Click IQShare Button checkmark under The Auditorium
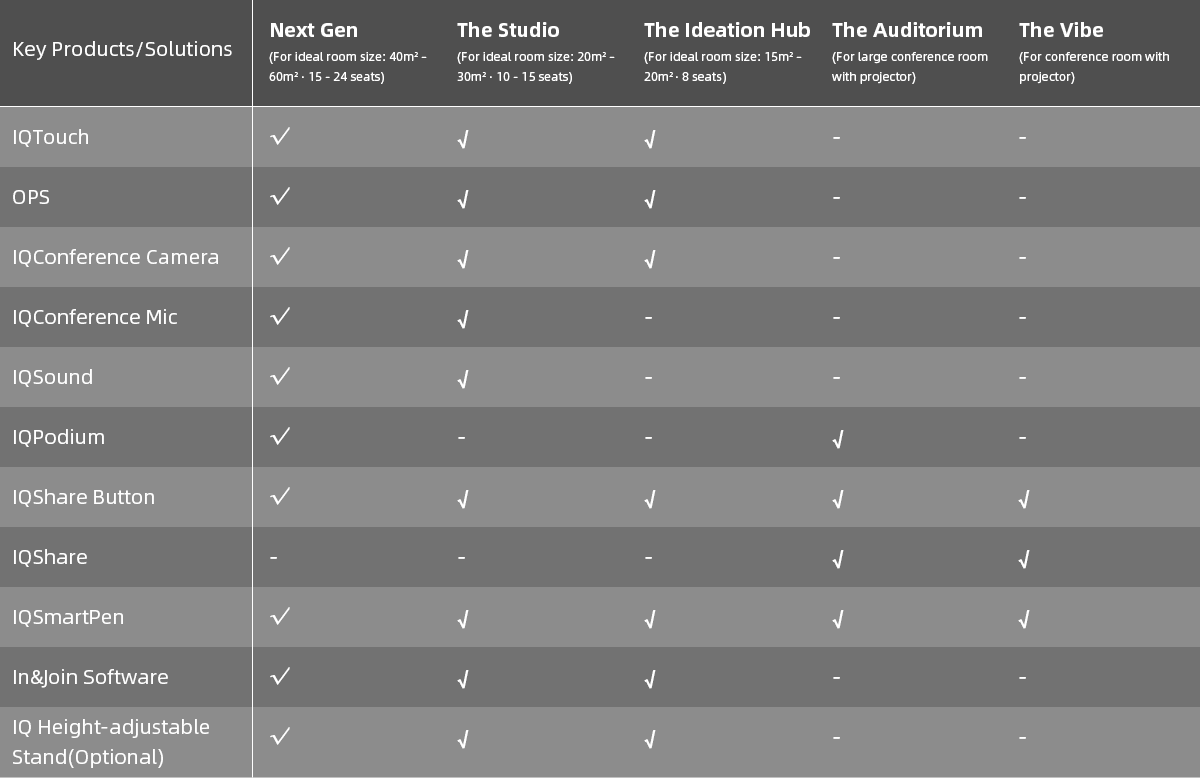This screenshot has width=1200, height=778. tap(838, 499)
